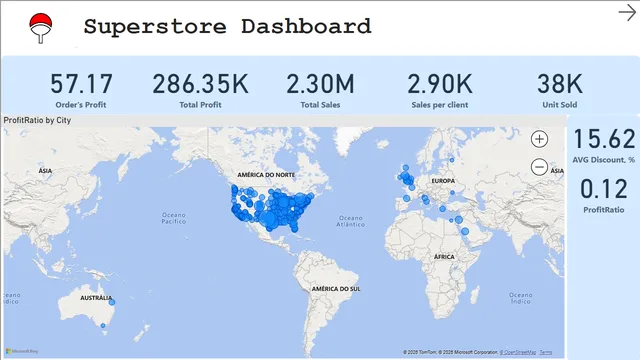Select the Total Profit 286.35K card
640x360 pixels.
[x=200, y=91]
